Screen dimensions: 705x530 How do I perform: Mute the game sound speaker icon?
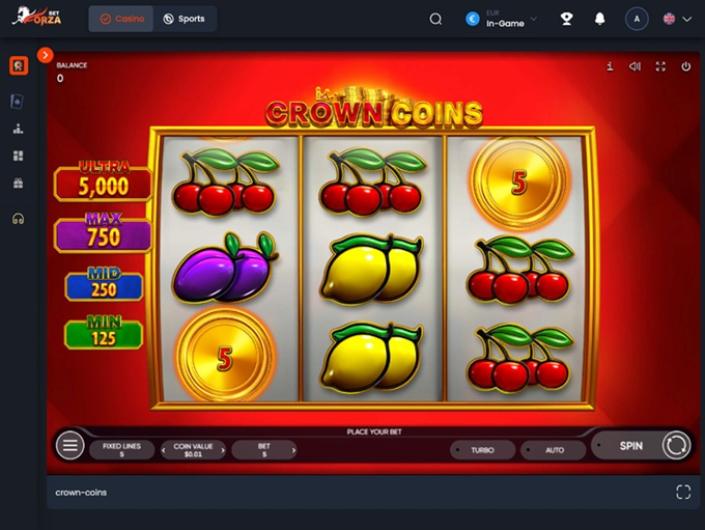click(x=635, y=67)
